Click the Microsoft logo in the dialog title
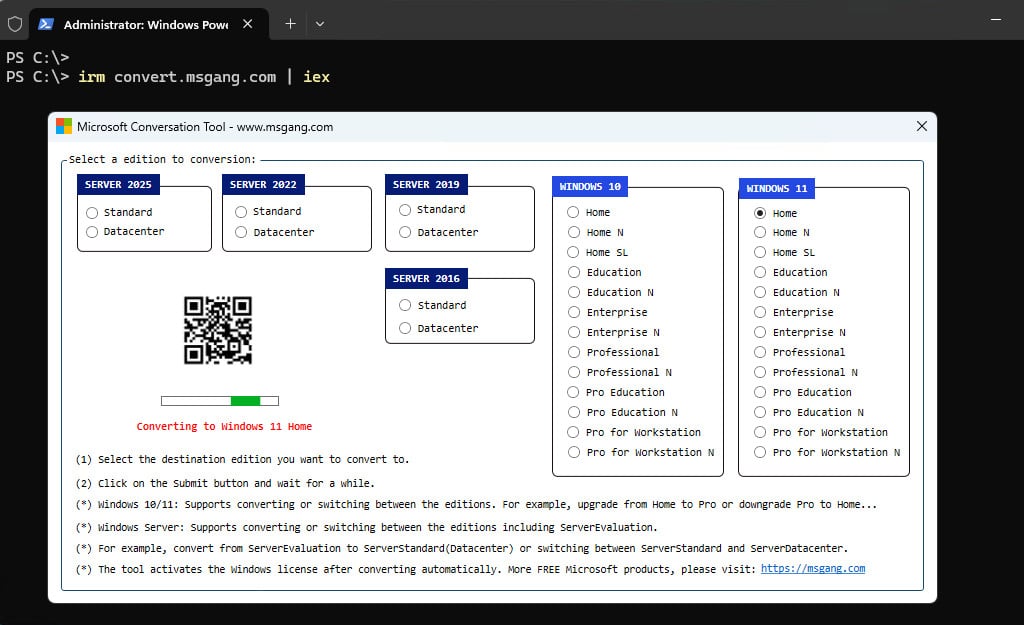The width and height of the screenshot is (1024, 625). click(x=64, y=126)
